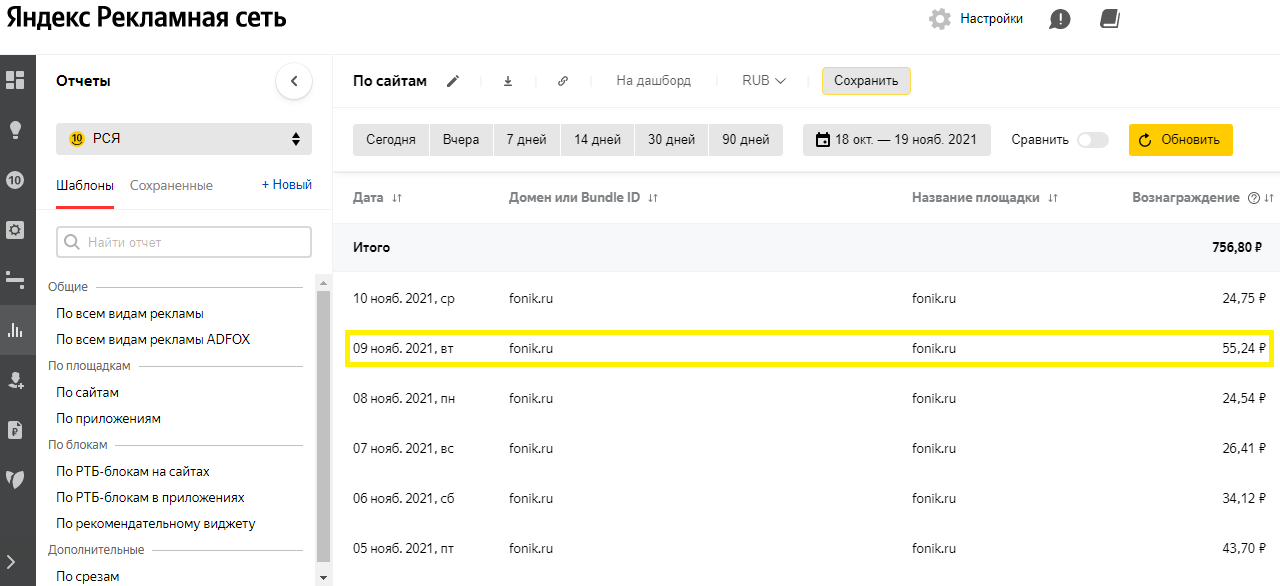Click the yellow Обновить button

(1180, 140)
